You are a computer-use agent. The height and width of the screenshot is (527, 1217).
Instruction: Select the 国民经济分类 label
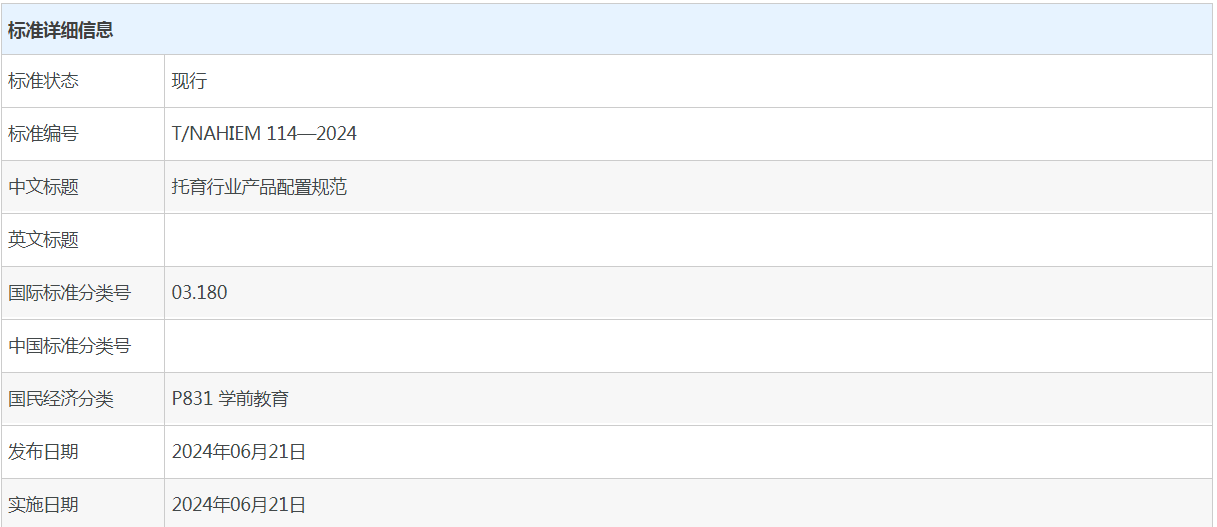click(61, 399)
